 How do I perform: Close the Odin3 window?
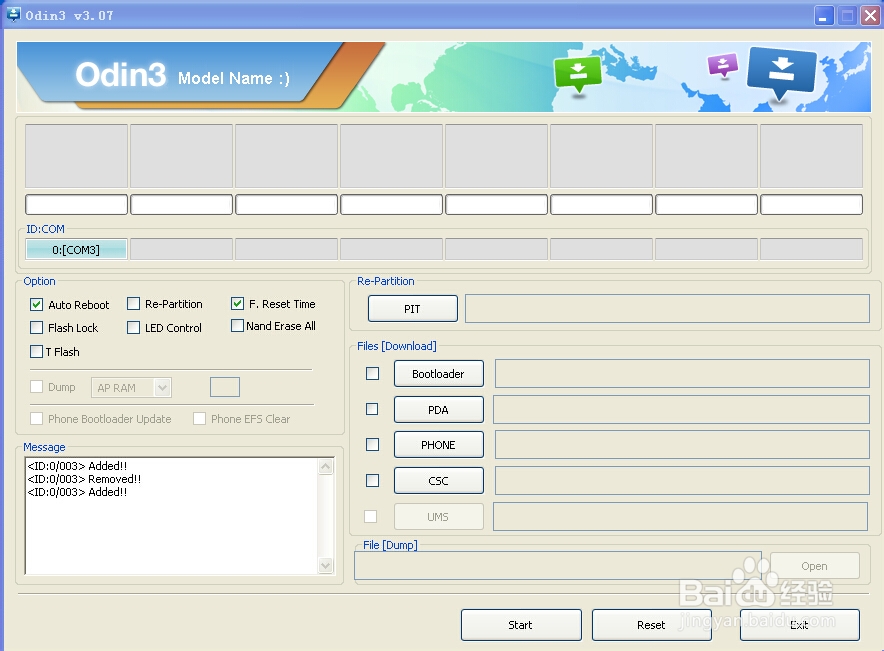pos(870,16)
